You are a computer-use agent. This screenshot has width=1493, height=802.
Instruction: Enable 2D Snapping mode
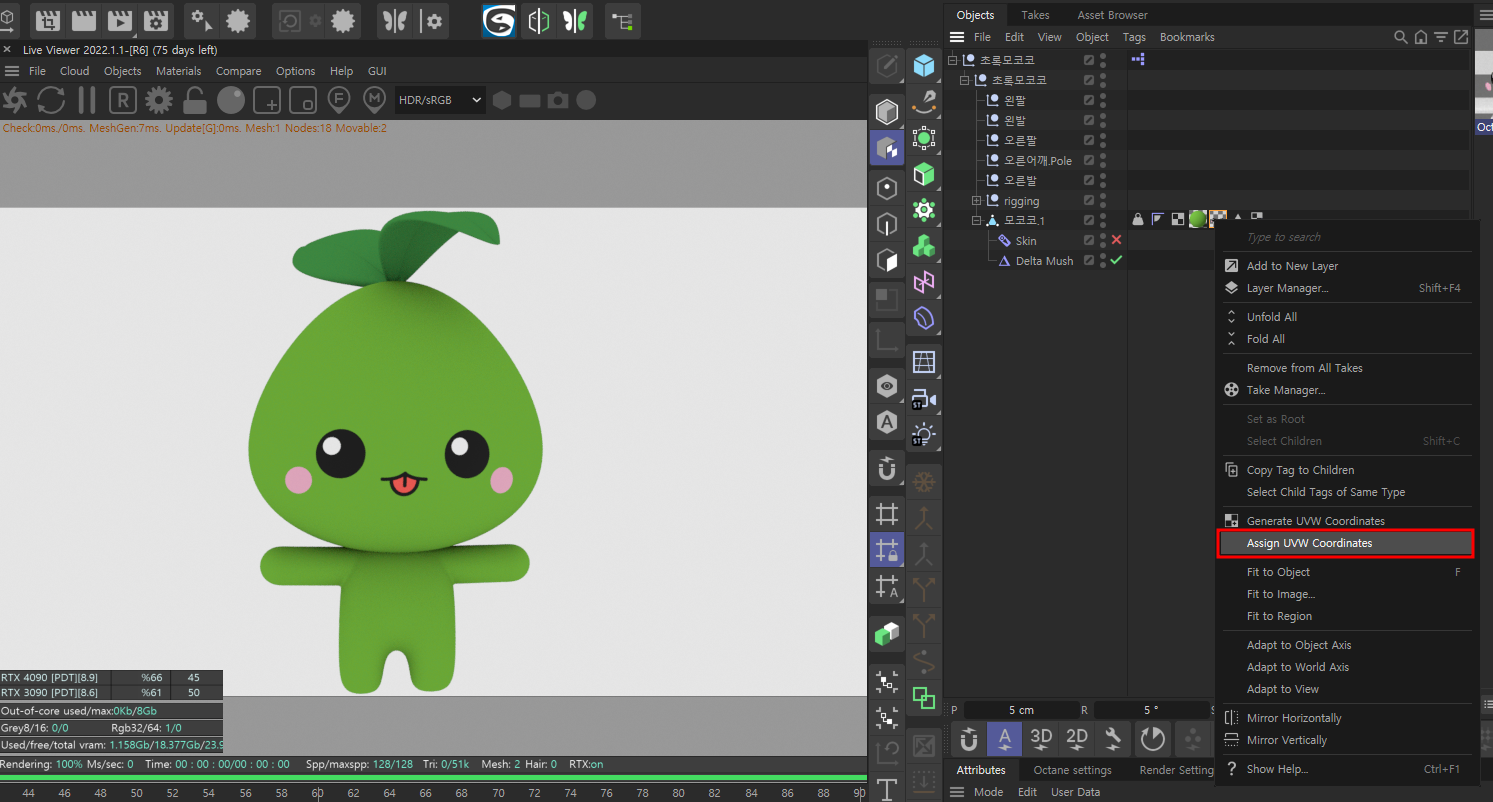tap(1077, 739)
